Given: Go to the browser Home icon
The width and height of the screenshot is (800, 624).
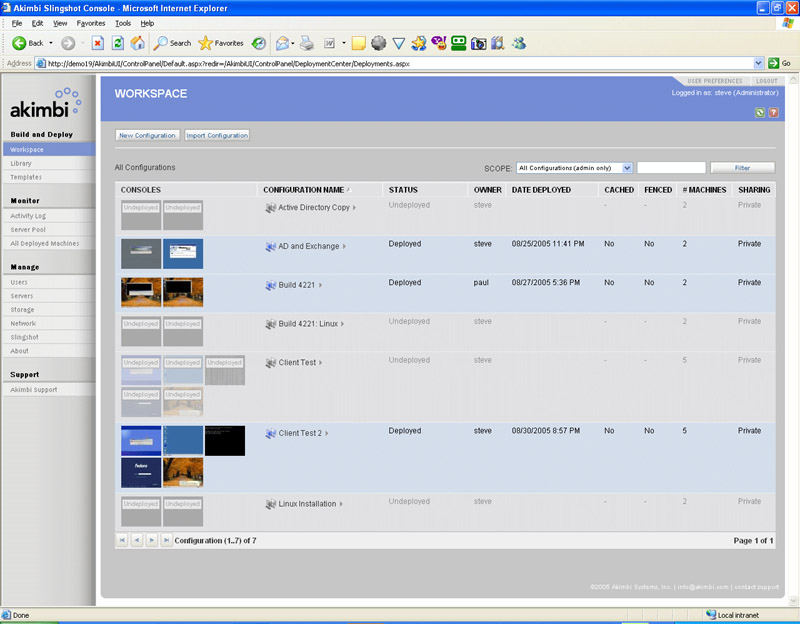Looking at the screenshot, I should pos(137,43).
